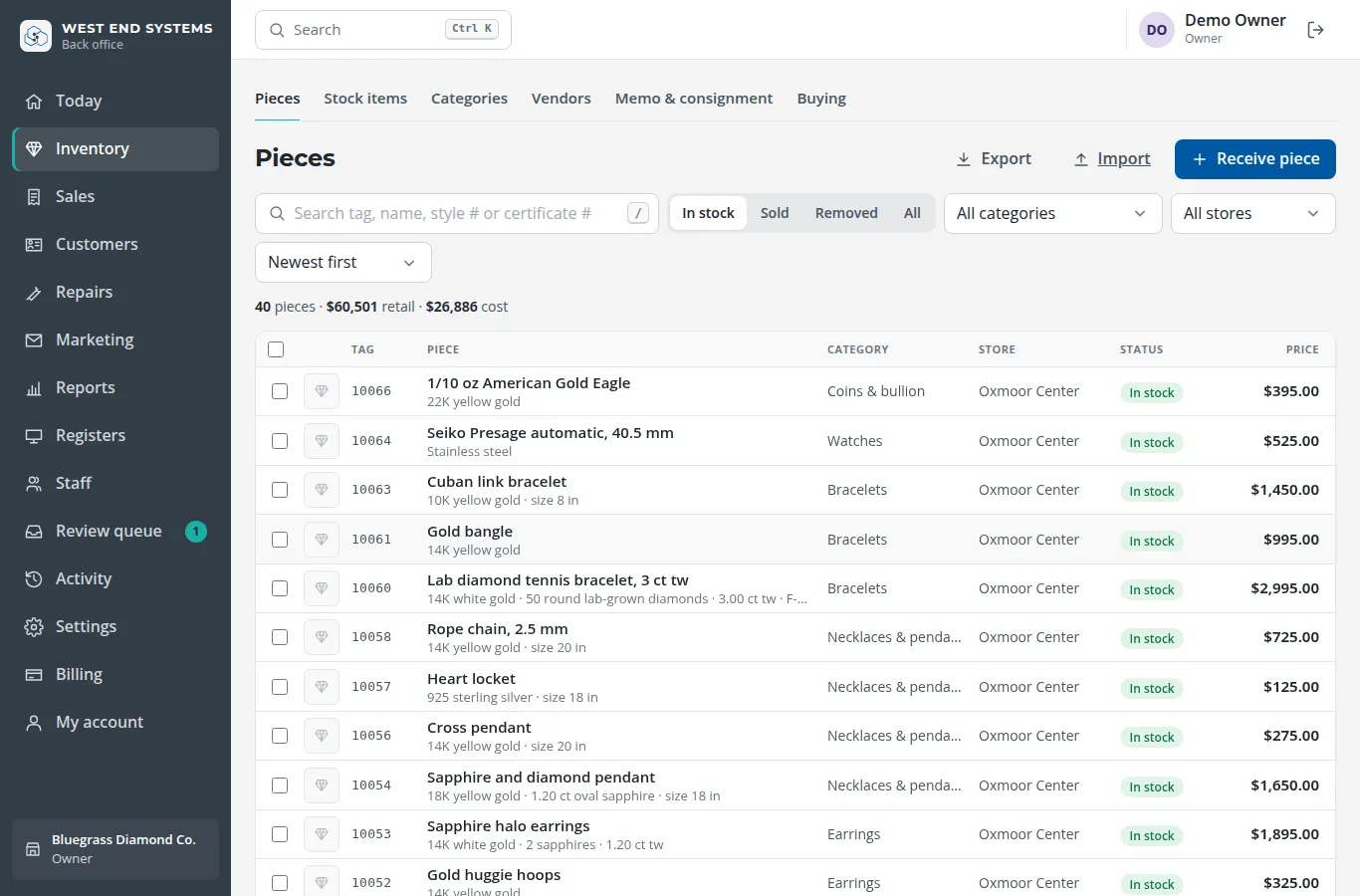Click the Watches category cell
1360x896 pixels.
(x=854, y=441)
